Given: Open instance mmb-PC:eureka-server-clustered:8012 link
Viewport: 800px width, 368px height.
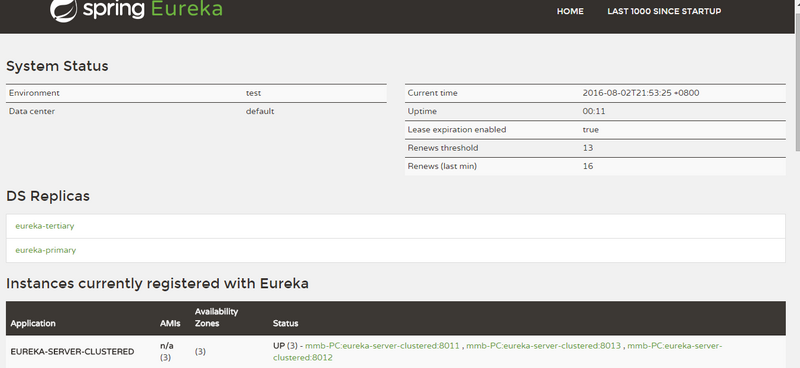Looking at the screenshot, I should pos(497,352).
